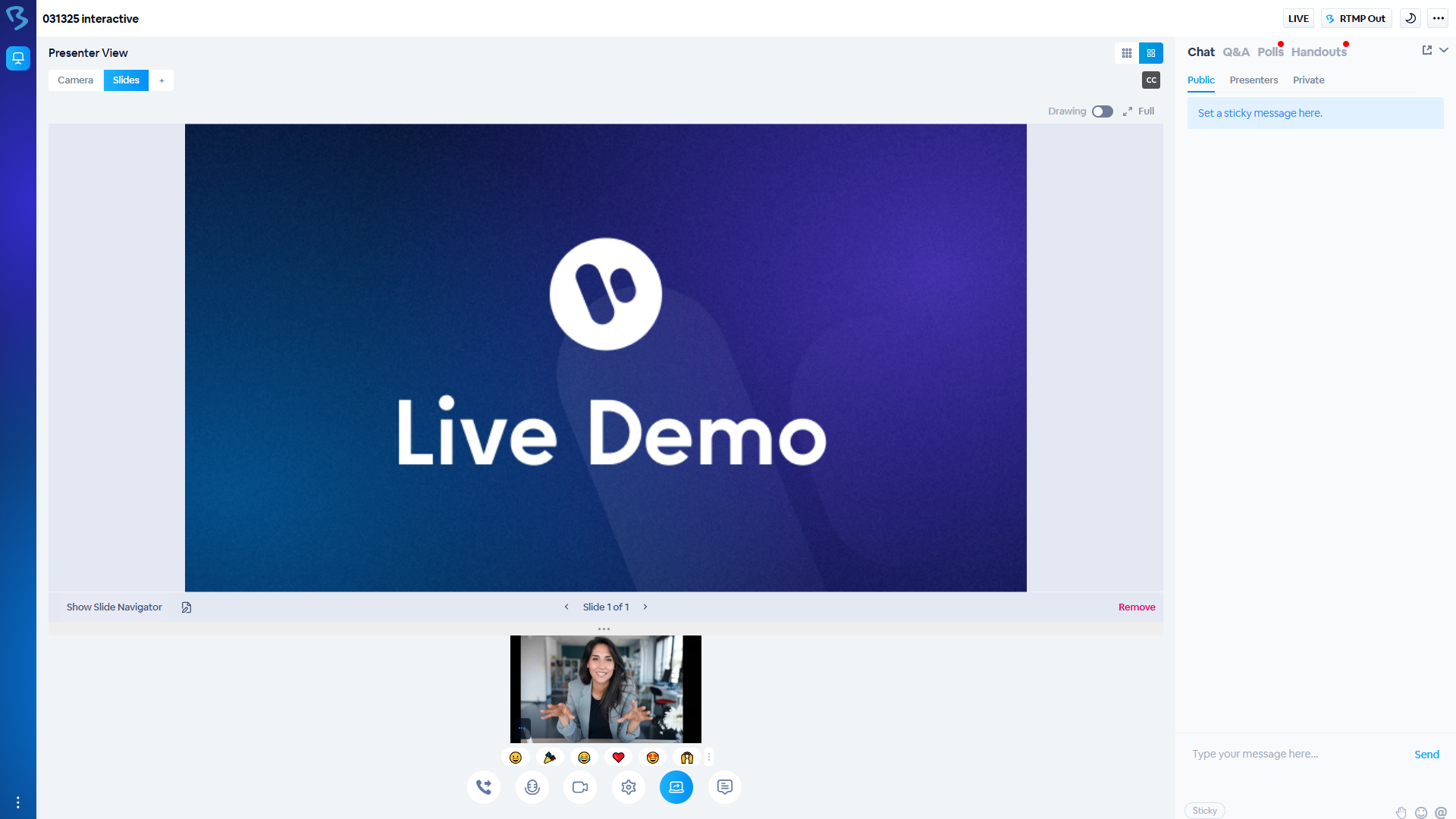Select the Public chat tab
The height and width of the screenshot is (819, 1456).
[x=1201, y=80]
